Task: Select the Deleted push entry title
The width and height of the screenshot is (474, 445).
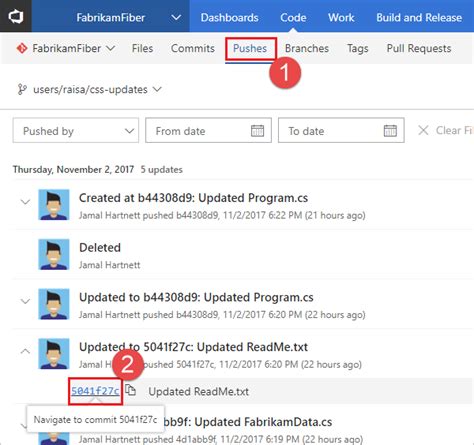Action: click(100, 247)
